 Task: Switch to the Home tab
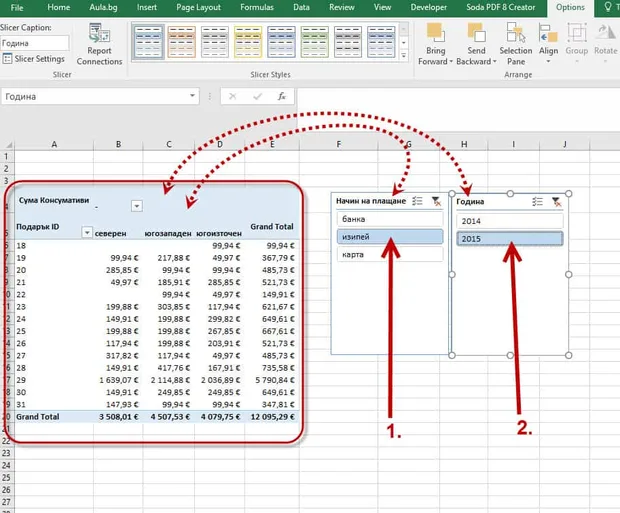[x=59, y=8]
